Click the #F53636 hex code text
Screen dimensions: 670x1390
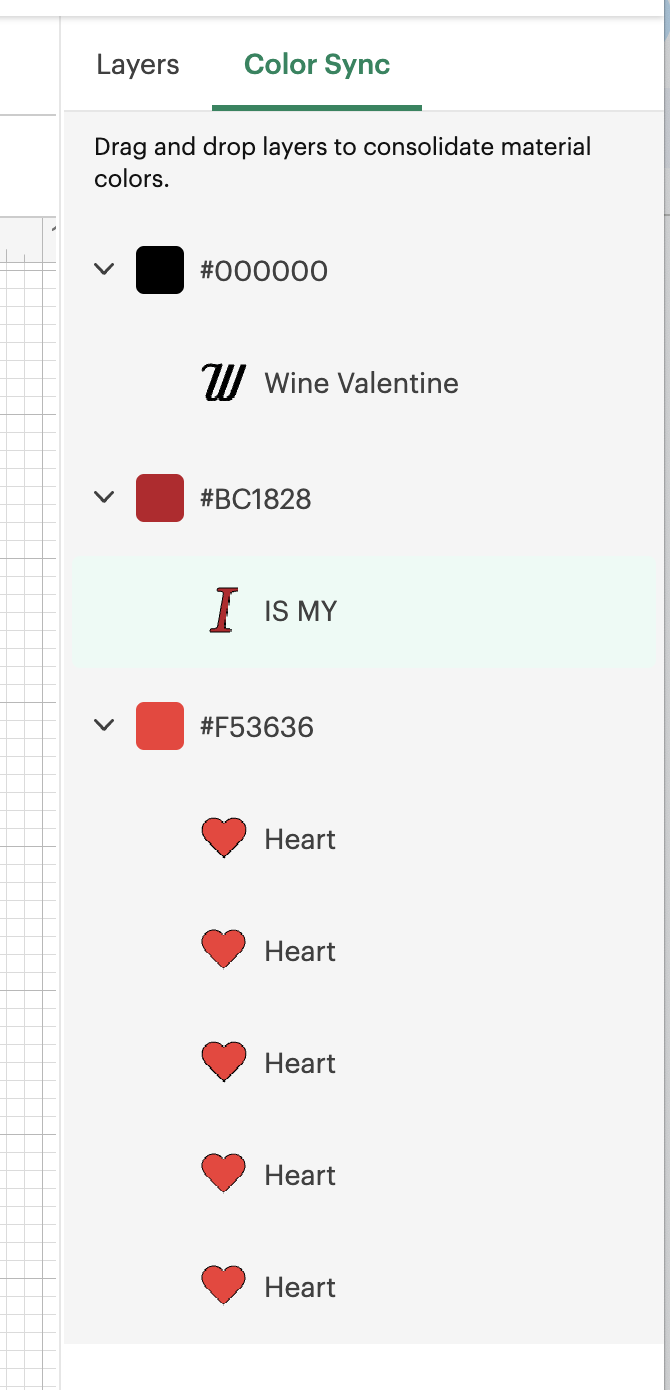[x=257, y=727]
